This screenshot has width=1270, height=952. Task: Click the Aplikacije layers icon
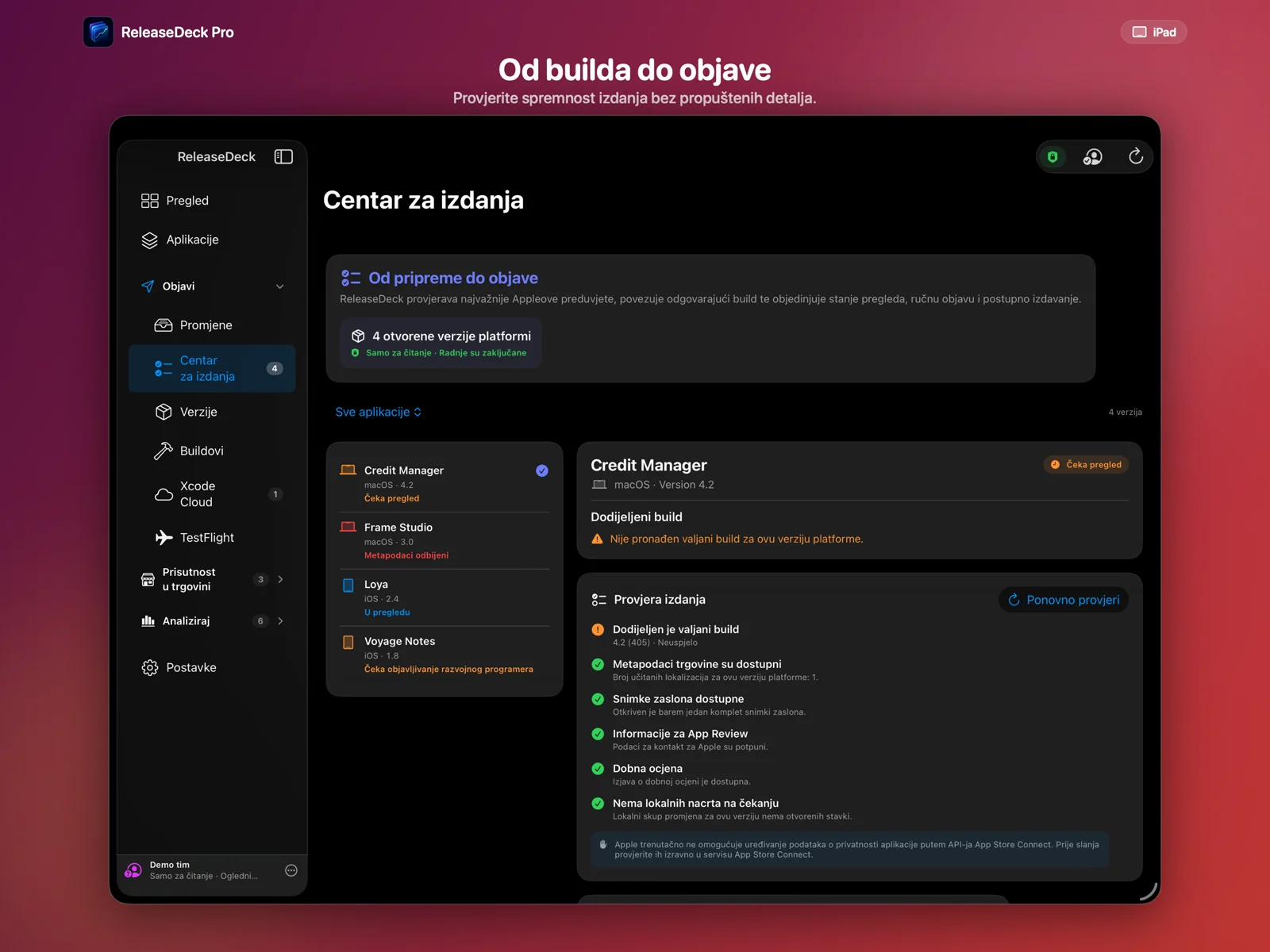149,240
